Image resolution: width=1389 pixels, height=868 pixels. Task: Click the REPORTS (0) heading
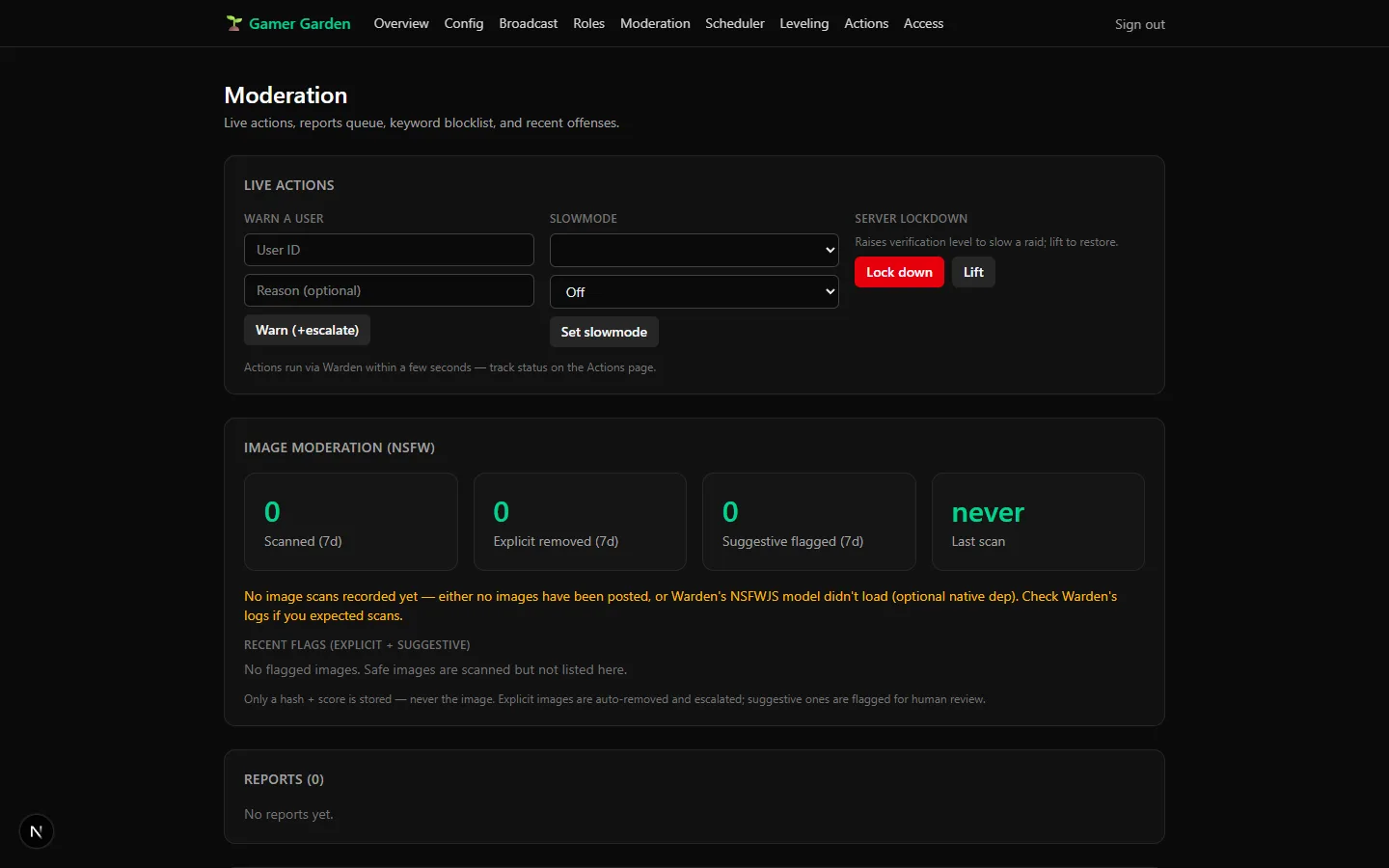point(284,779)
